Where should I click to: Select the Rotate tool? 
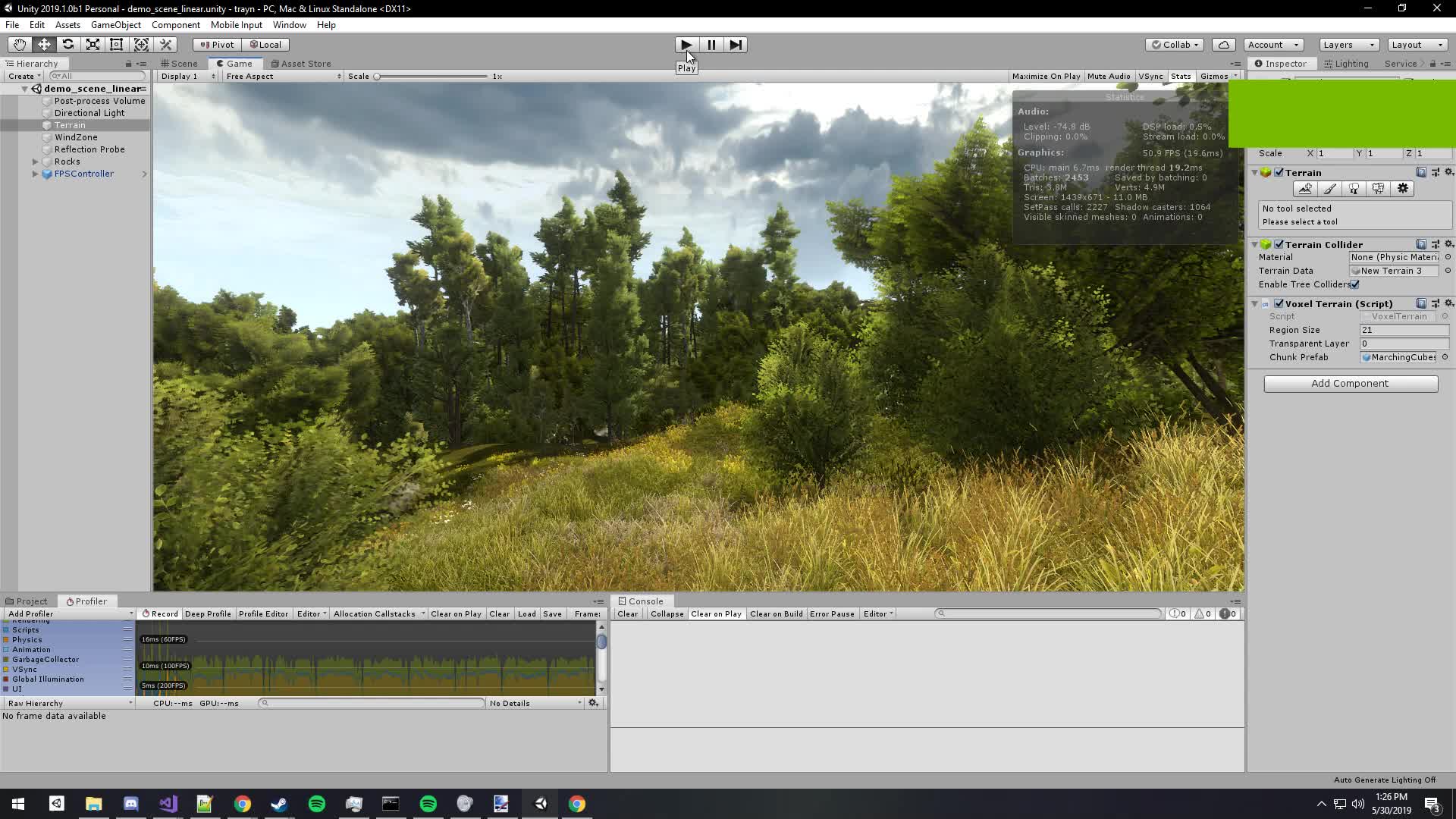[x=68, y=44]
